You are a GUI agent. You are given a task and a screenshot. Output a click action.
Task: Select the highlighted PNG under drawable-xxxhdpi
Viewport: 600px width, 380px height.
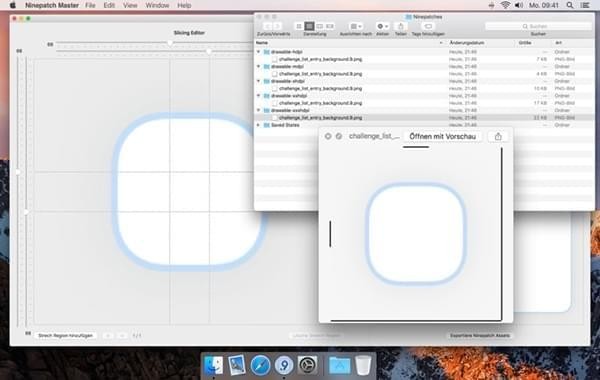coord(424,117)
